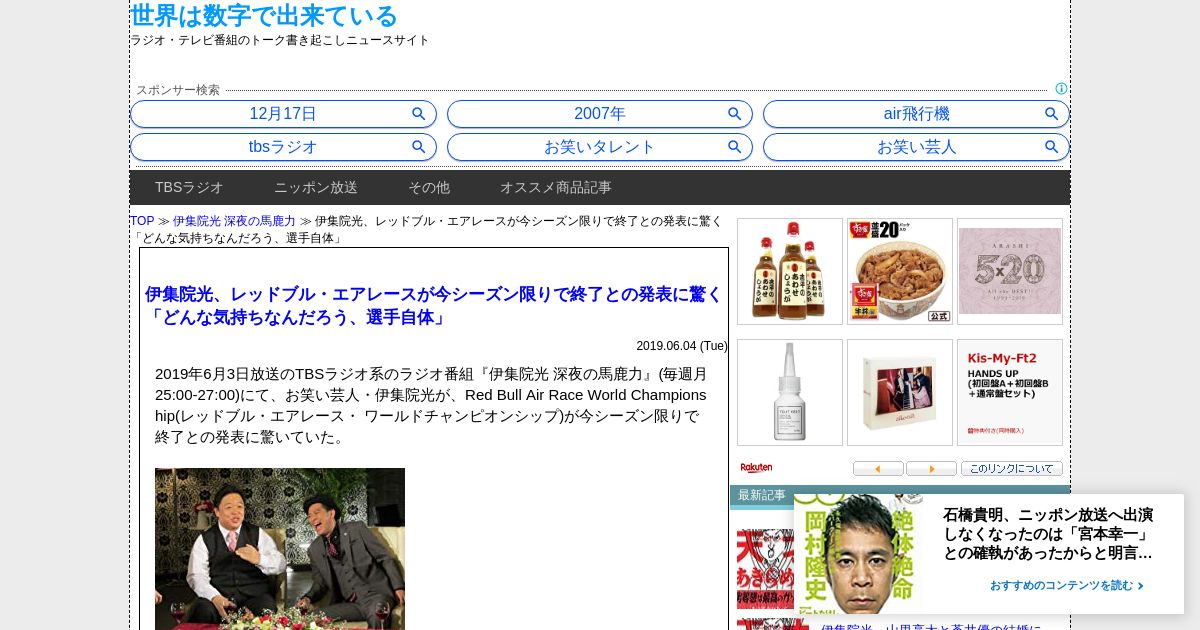
Task: Click previous arrow in Rakuten widget
Action: 878,468
